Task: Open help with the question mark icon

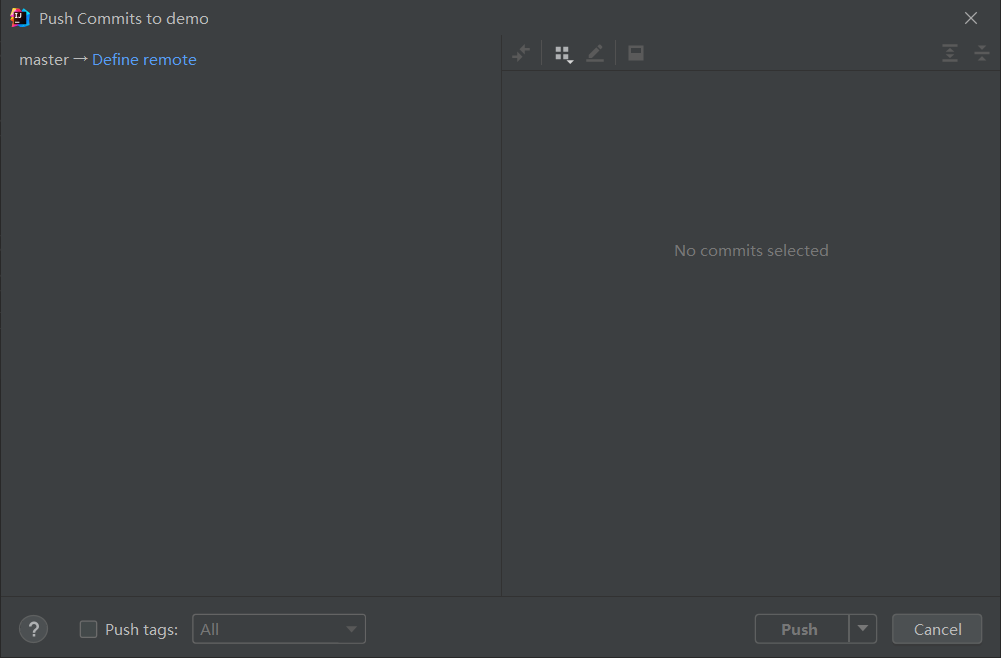Action: [x=34, y=629]
